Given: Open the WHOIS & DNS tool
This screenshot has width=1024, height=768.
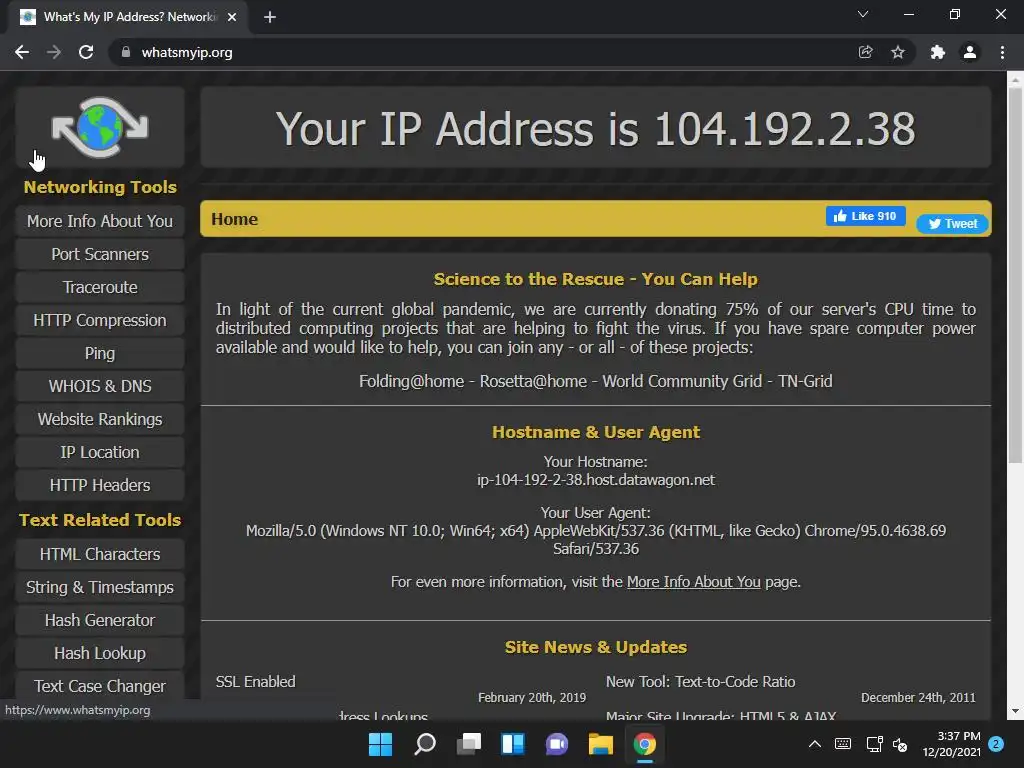Looking at the screenshot, I should coord(100,387).
